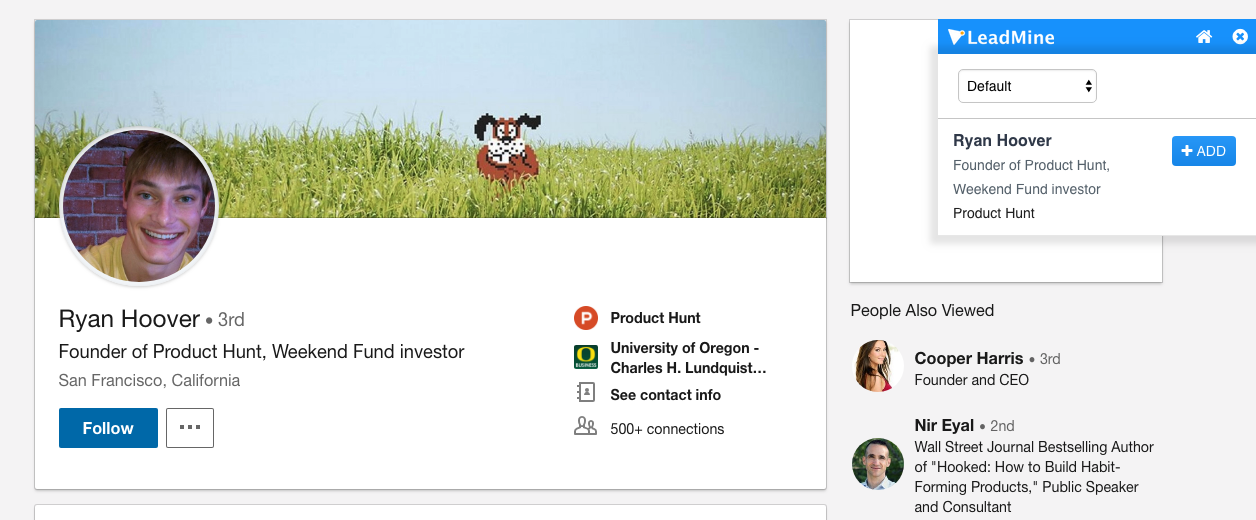Image resolution: width=1256 pixels, height=520 pixels.
Task: View 500+ connections
Action: (667, 429)
